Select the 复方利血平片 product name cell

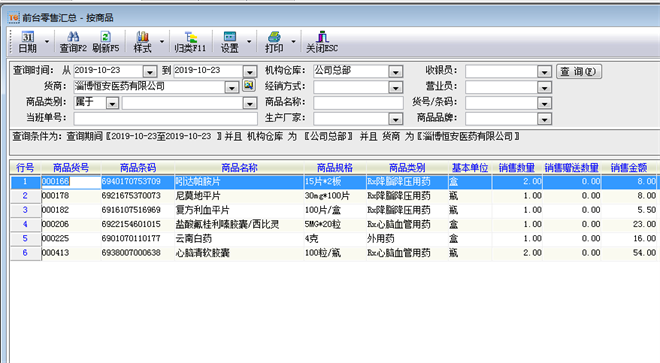(x=239, y=210)
